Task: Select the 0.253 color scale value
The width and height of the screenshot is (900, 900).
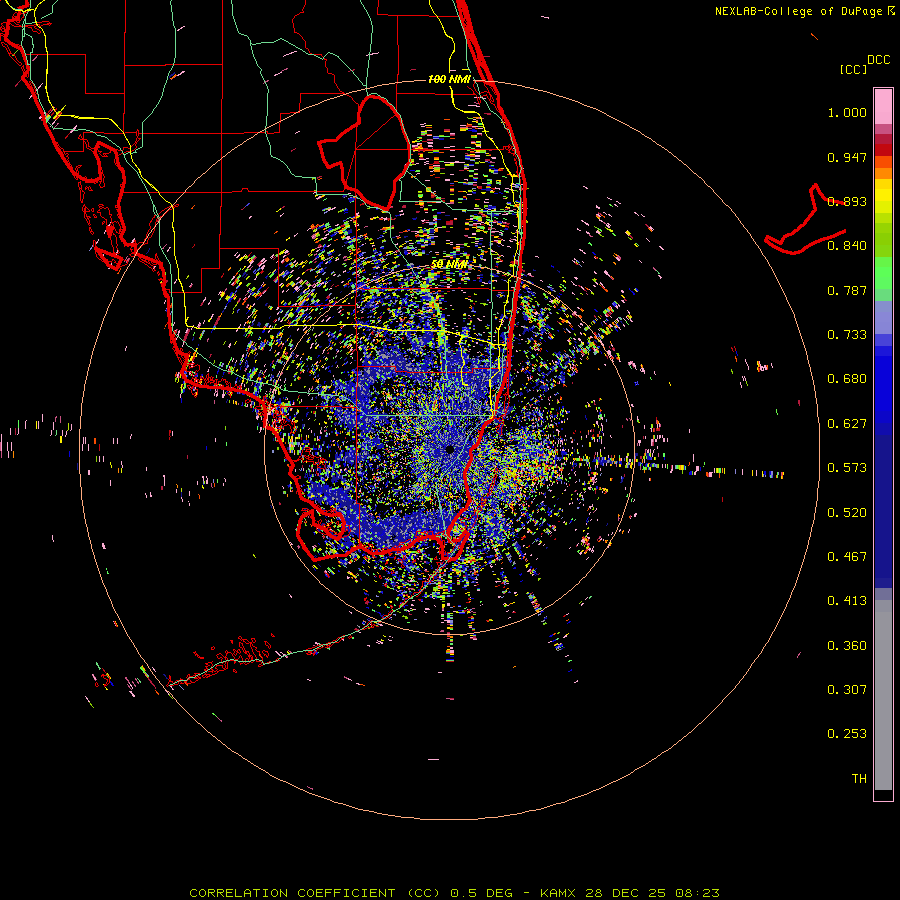Action: tap(847, 734)
